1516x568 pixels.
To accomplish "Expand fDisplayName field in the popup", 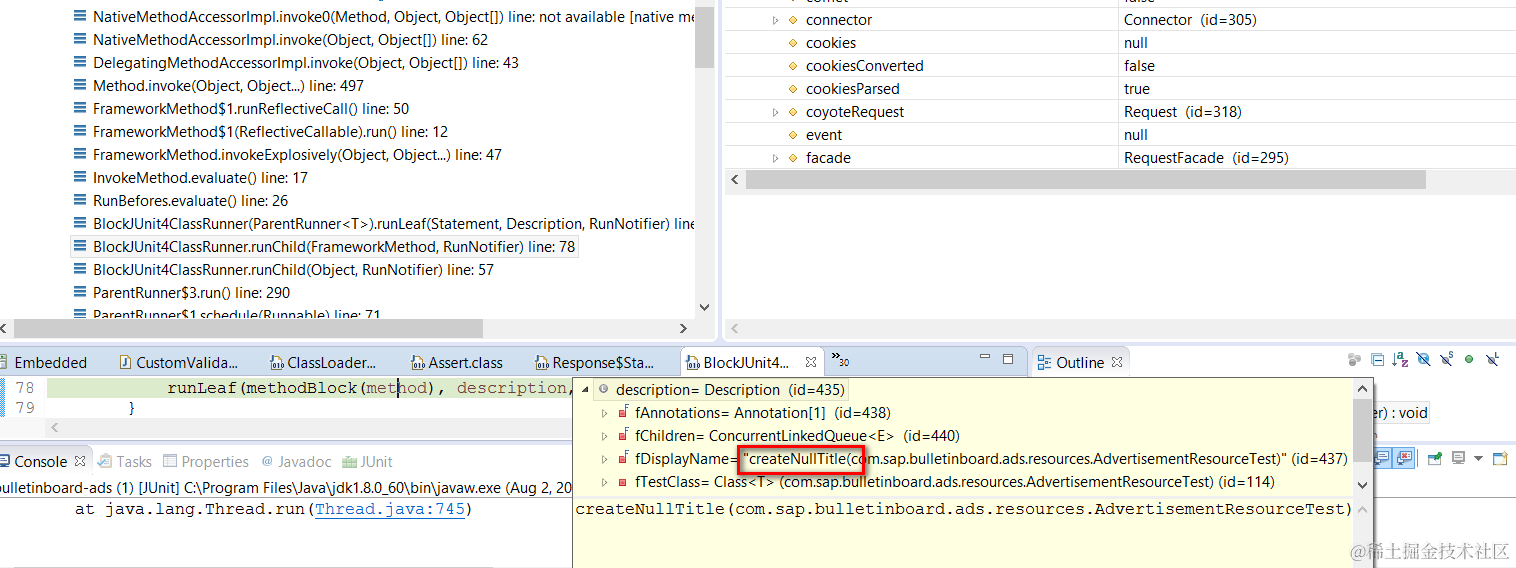I will 604,459.
